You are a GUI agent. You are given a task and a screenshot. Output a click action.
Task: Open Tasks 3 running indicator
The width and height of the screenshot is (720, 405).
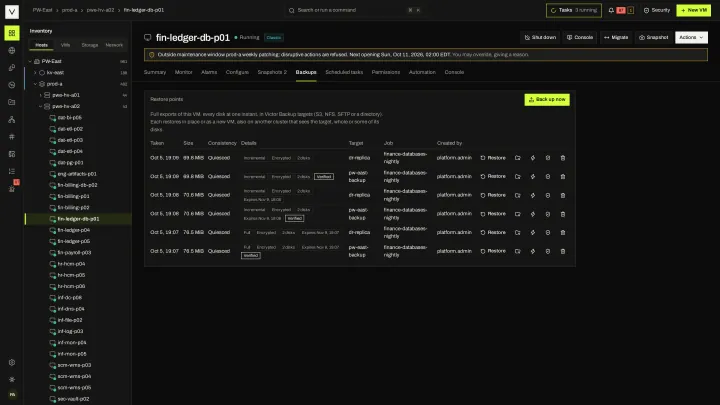[574, 10]
